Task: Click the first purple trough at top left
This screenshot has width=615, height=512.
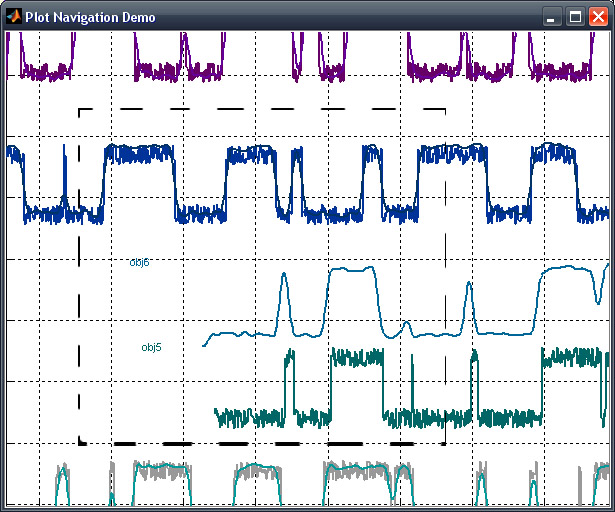Action: [46, 72]
